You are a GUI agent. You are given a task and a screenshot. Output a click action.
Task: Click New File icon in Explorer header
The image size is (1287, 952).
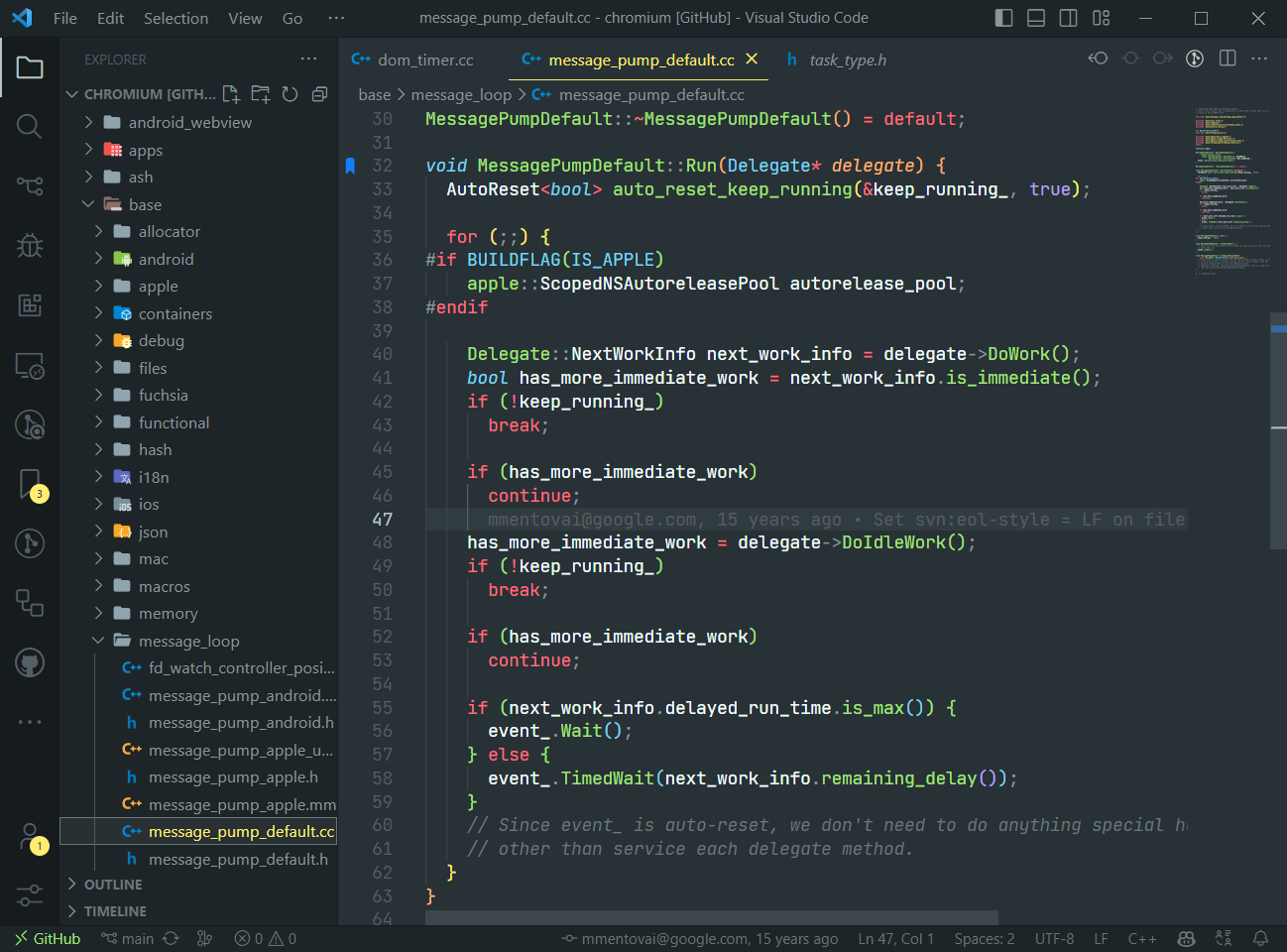point(231,94)
